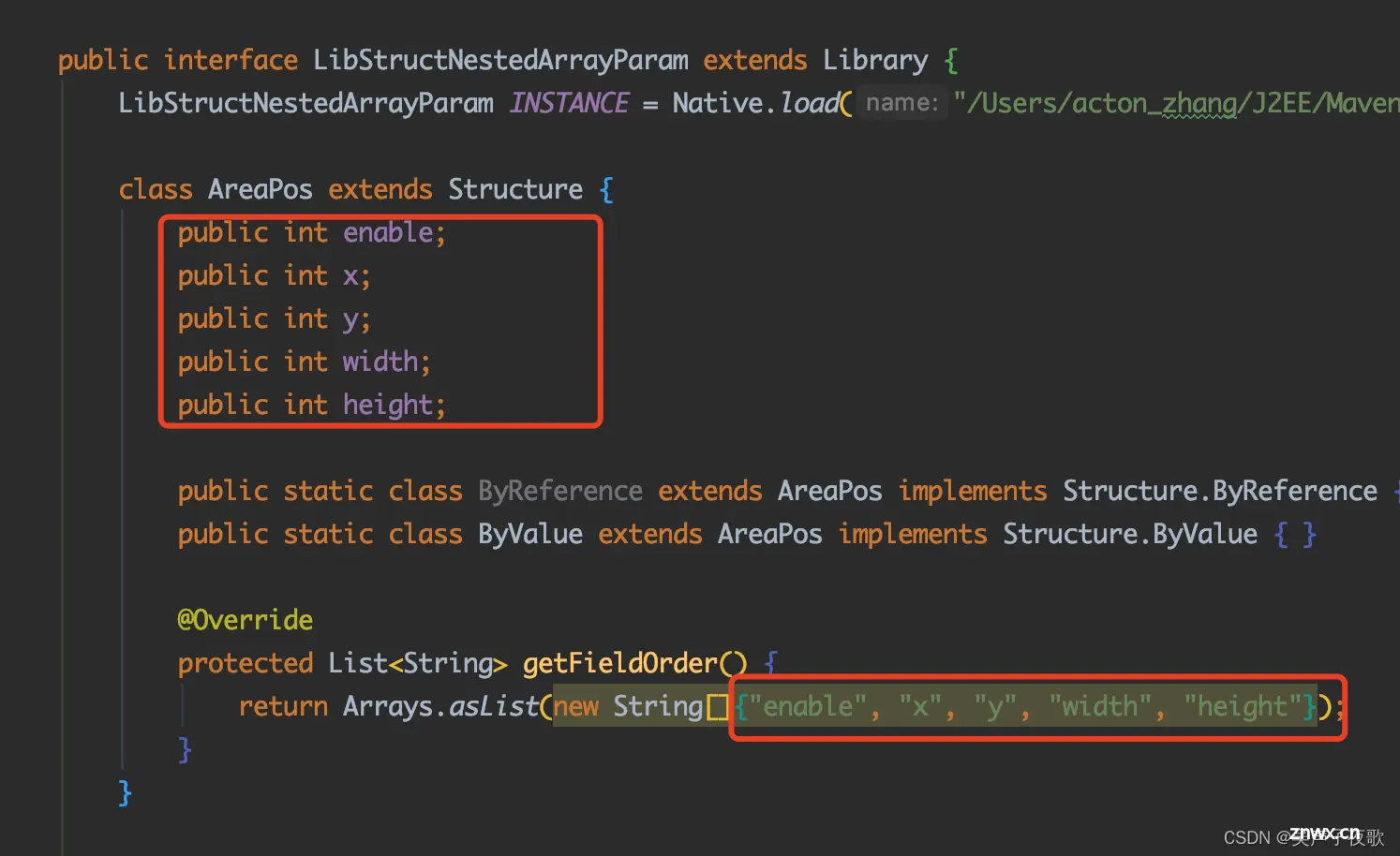Click the LibStructNestedArrayParam interface name
Image resolution: width=1400 pixels, height=856 pixels.
(500, 60)
